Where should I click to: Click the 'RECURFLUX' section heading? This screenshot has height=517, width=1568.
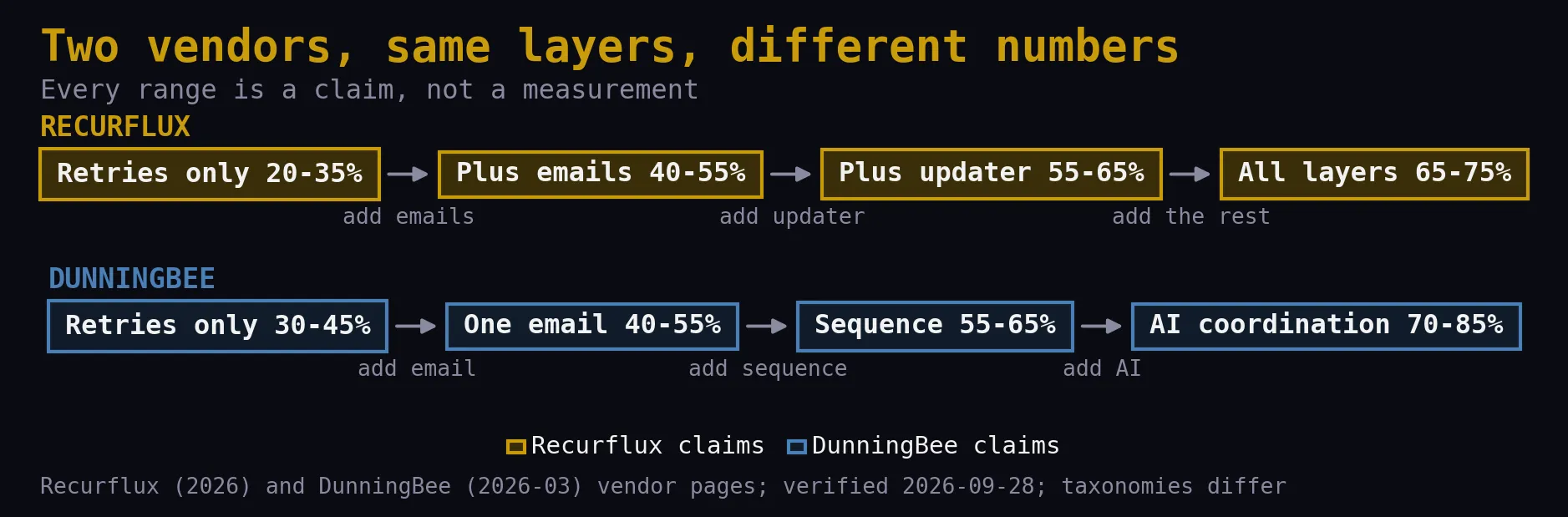115,127
